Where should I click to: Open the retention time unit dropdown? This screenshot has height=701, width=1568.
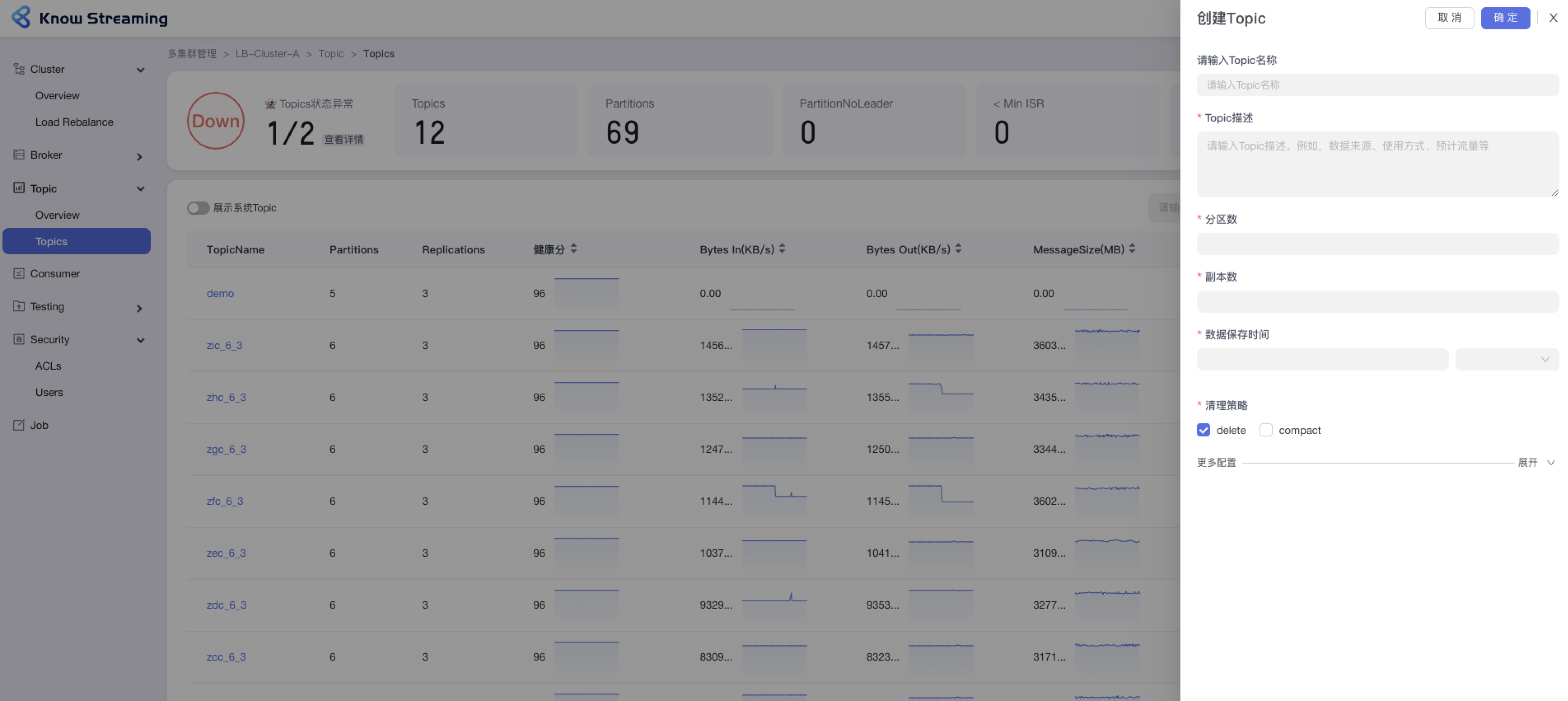coord(1507,359)
